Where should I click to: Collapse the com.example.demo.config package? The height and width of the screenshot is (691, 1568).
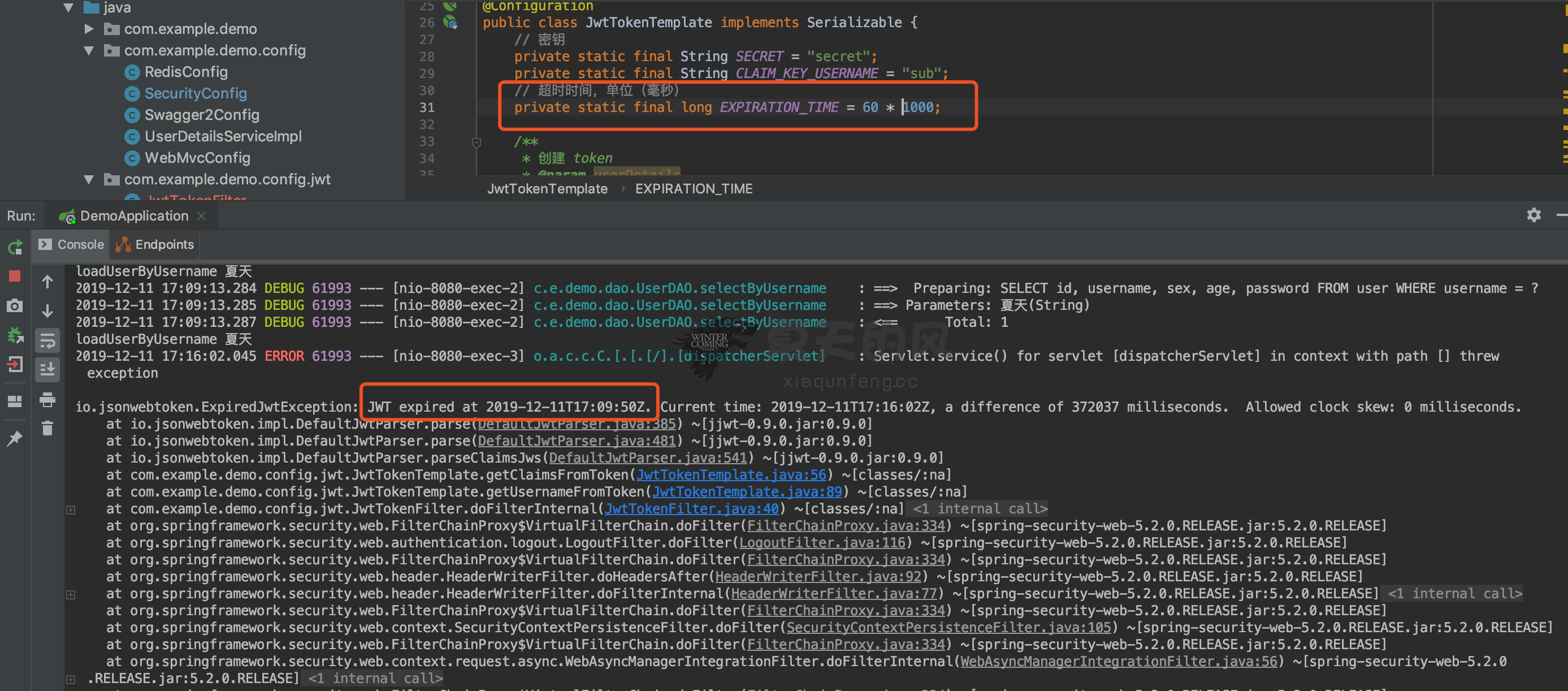[x=89, y=50]
